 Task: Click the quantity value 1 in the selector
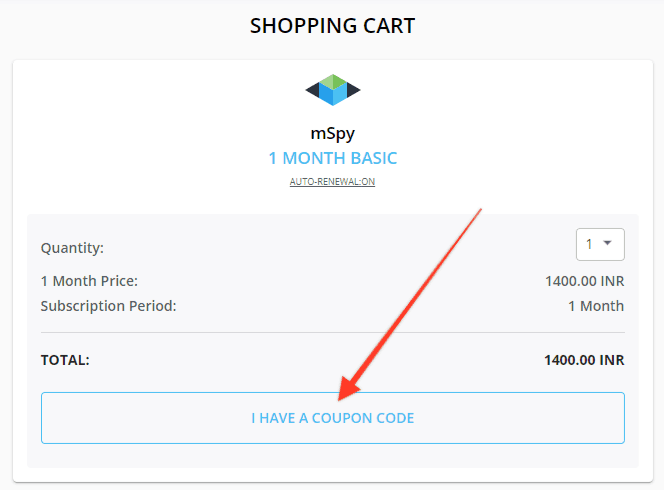(x=589, y=244)
